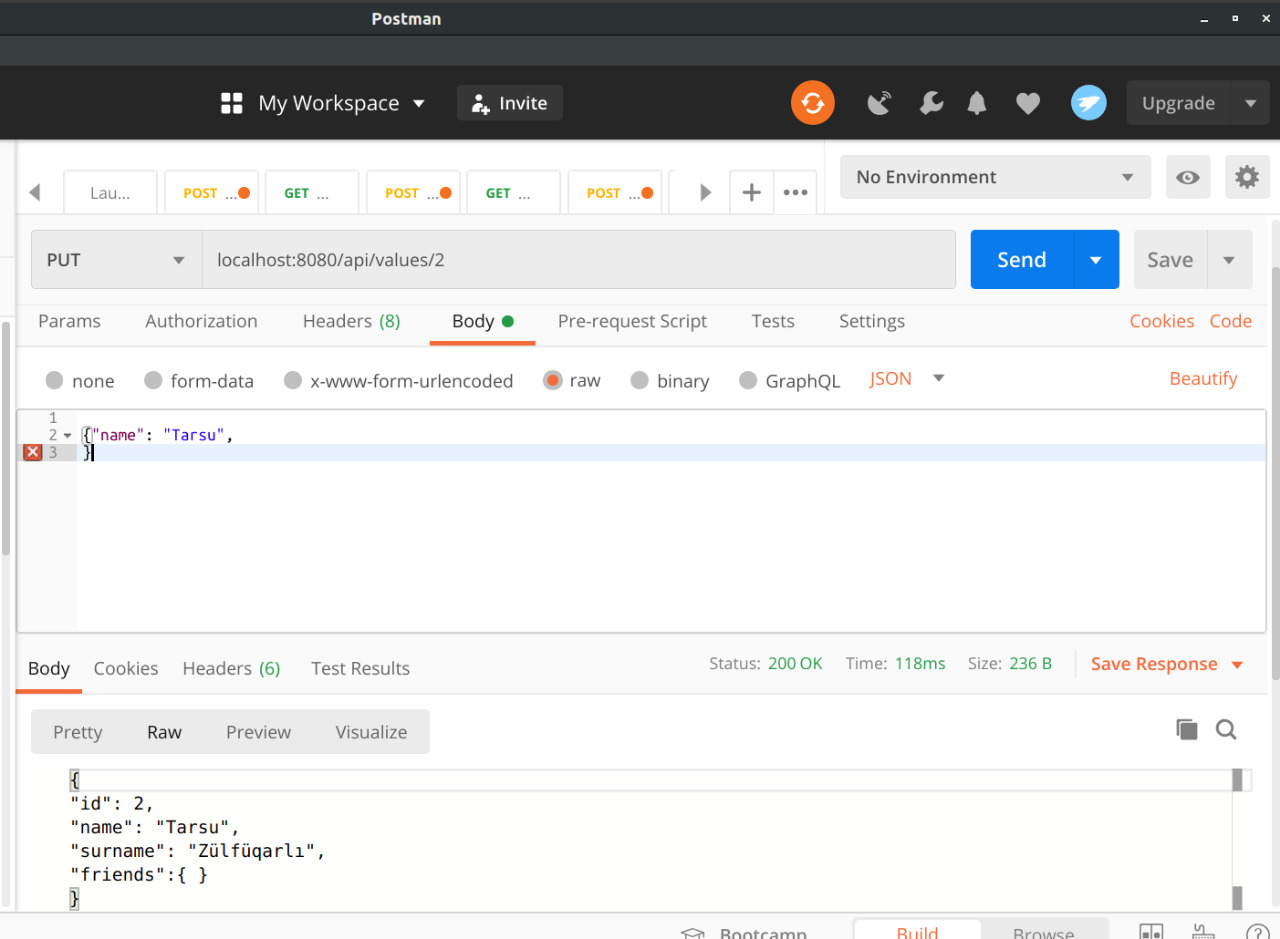Image resolution: width=1280 pixels, height=939 pixels.
Task: Click the orange sync icon
Action: point(812,103)
